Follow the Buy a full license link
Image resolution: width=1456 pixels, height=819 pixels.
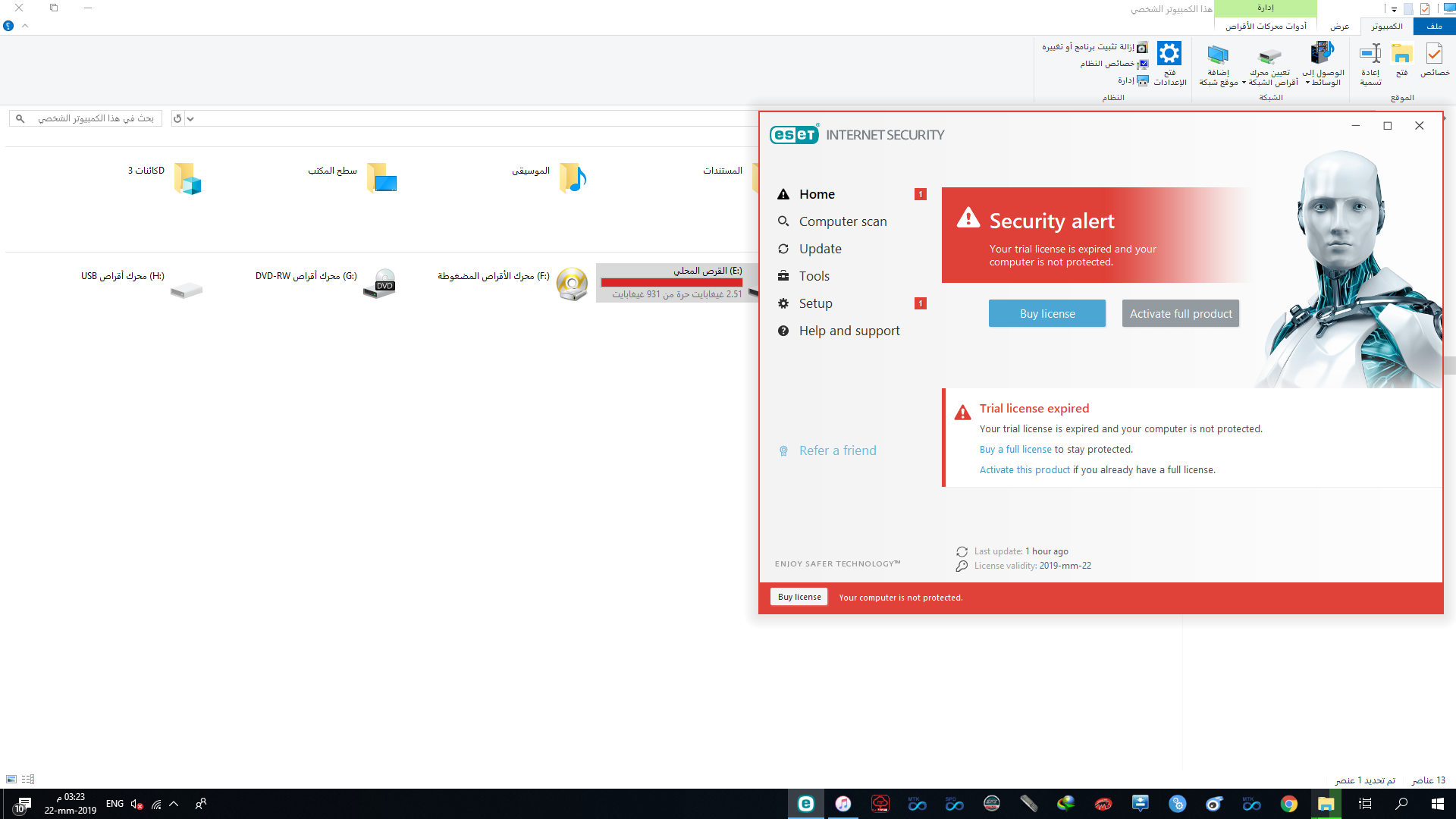pos(1015,450)
